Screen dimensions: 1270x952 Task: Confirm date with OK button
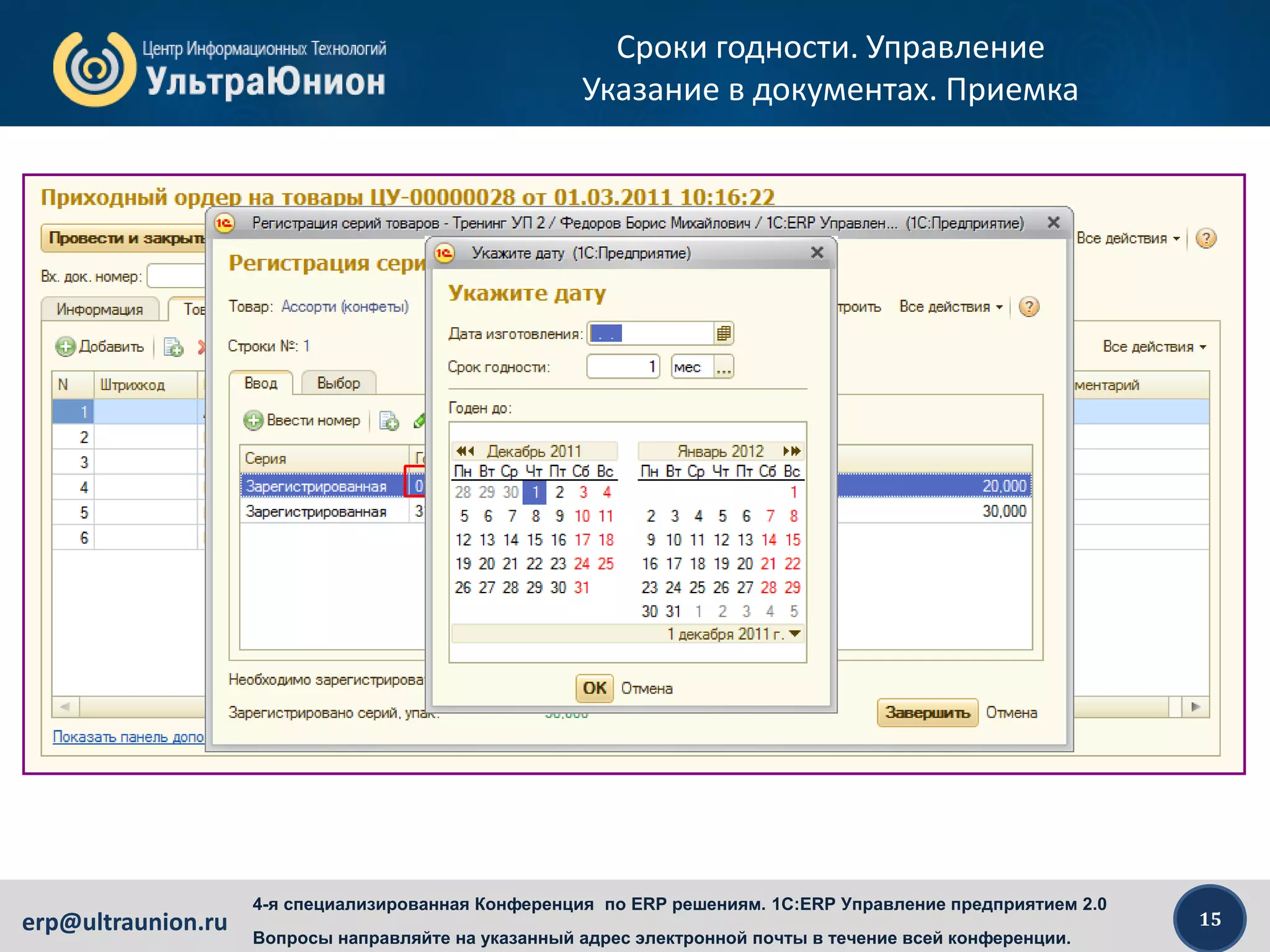pos(595,688)
